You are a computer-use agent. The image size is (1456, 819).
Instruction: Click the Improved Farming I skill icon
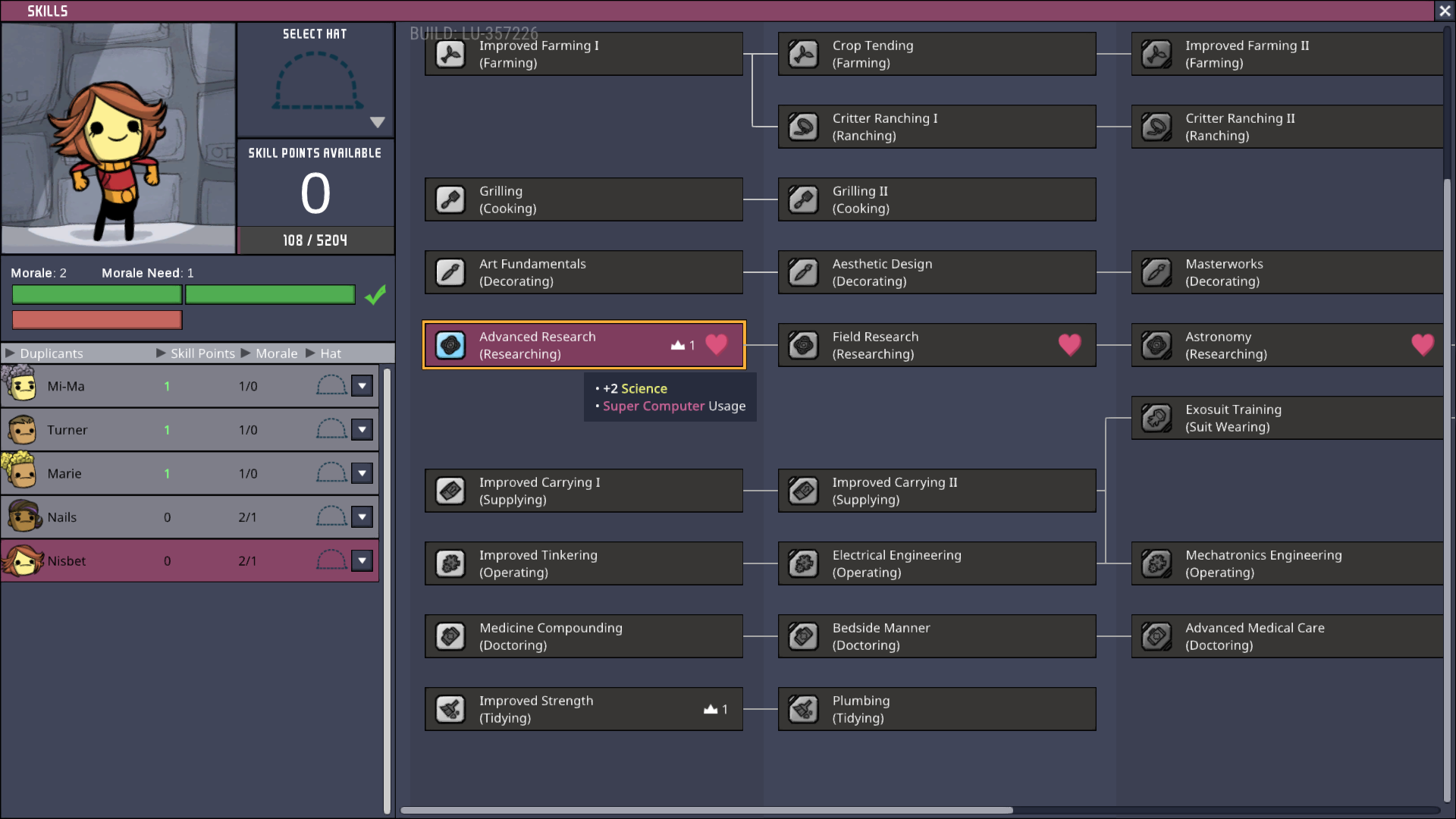tap(450, 54)
